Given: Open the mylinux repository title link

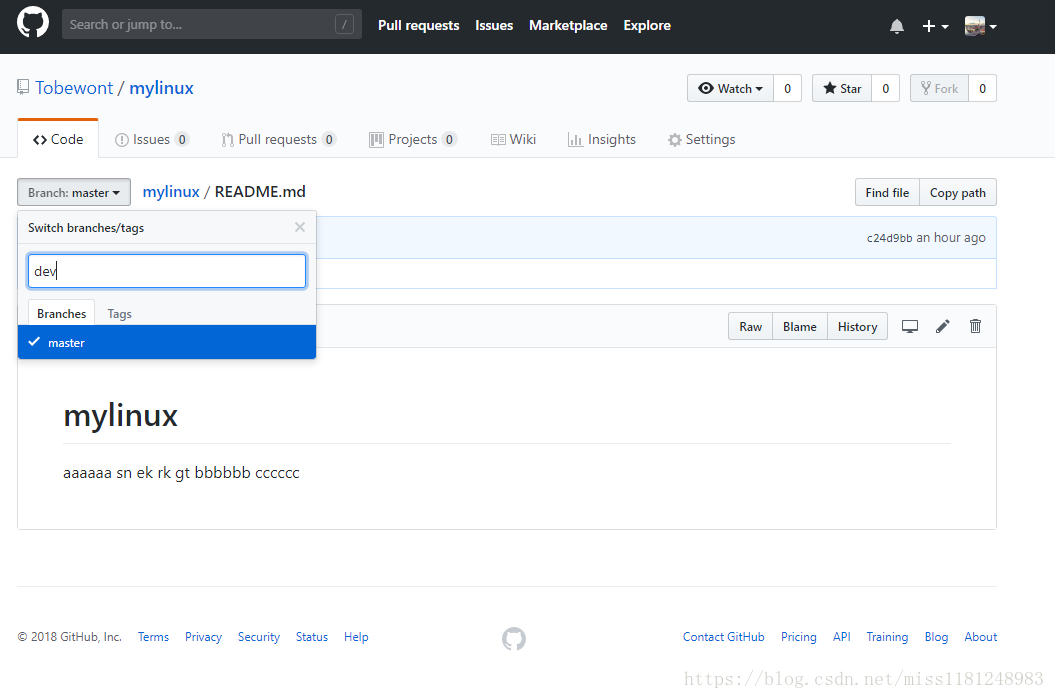Looking at the screenshot, I should point(161,88).
